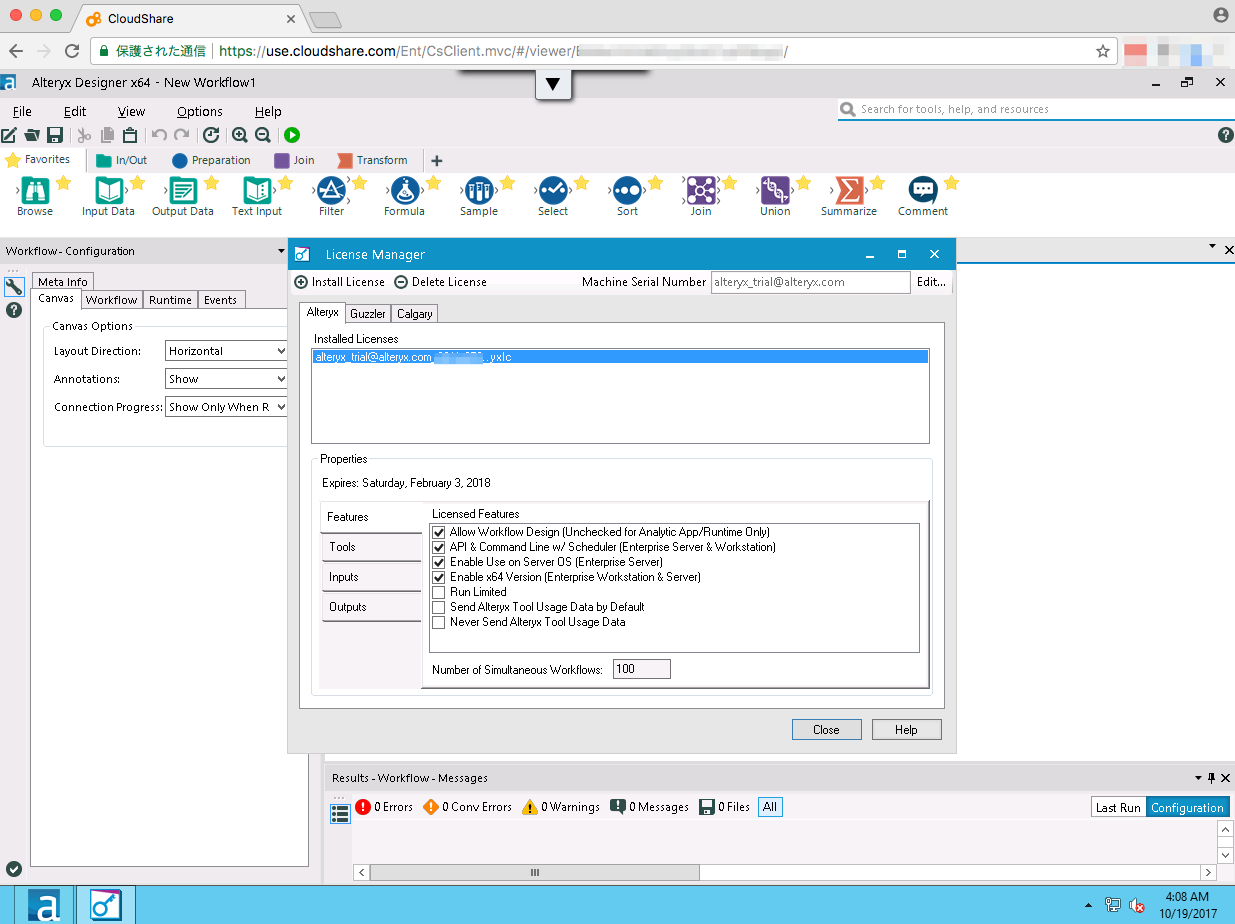
Task: Click the wrench configuration icon in left panel
Action: click(x=14, y=287)
